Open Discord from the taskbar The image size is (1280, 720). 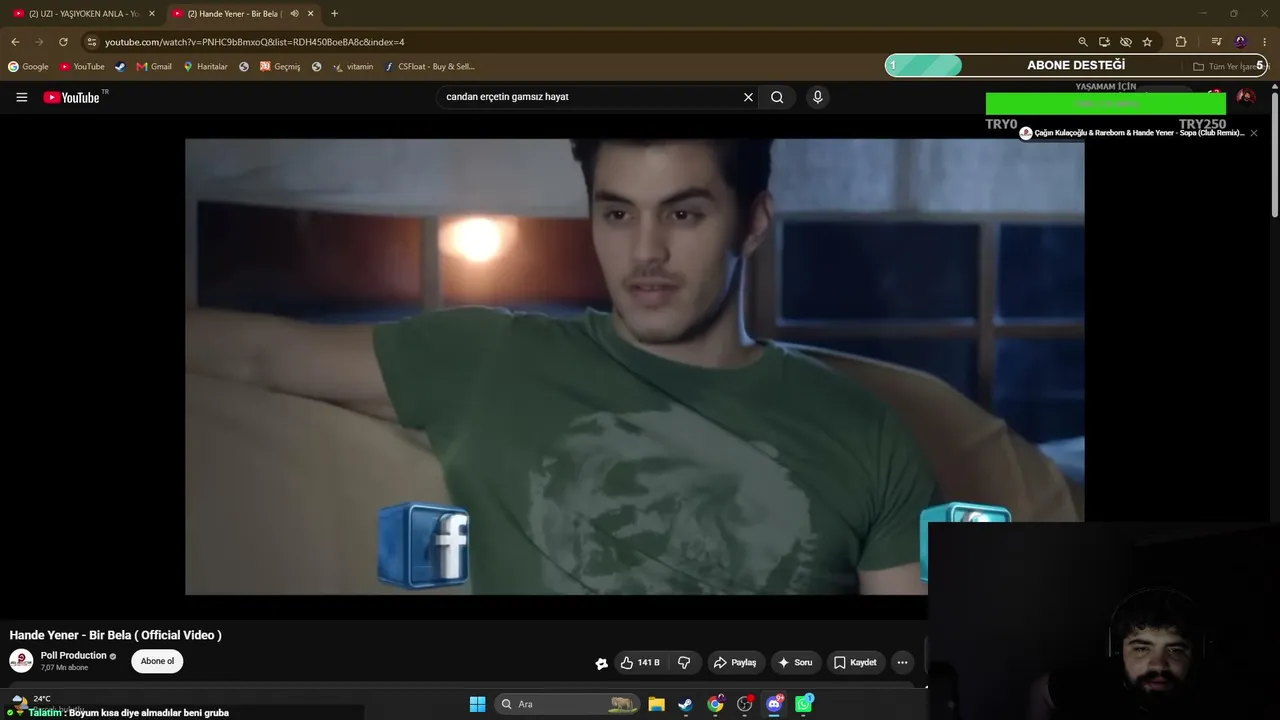coord(774,704)
